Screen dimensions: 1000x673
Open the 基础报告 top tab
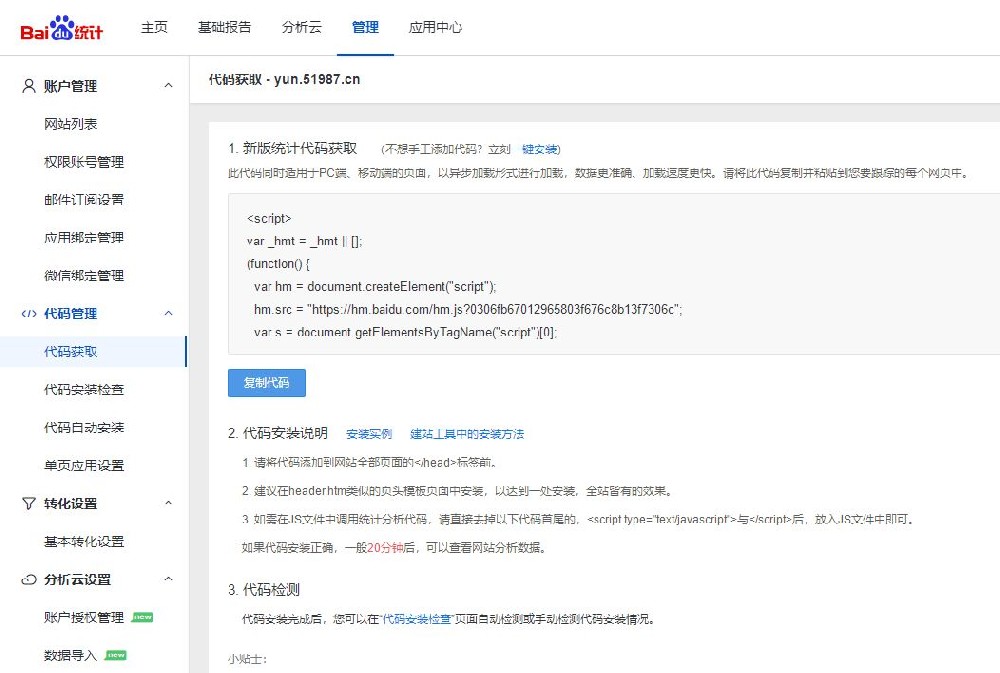pos(225,28)
